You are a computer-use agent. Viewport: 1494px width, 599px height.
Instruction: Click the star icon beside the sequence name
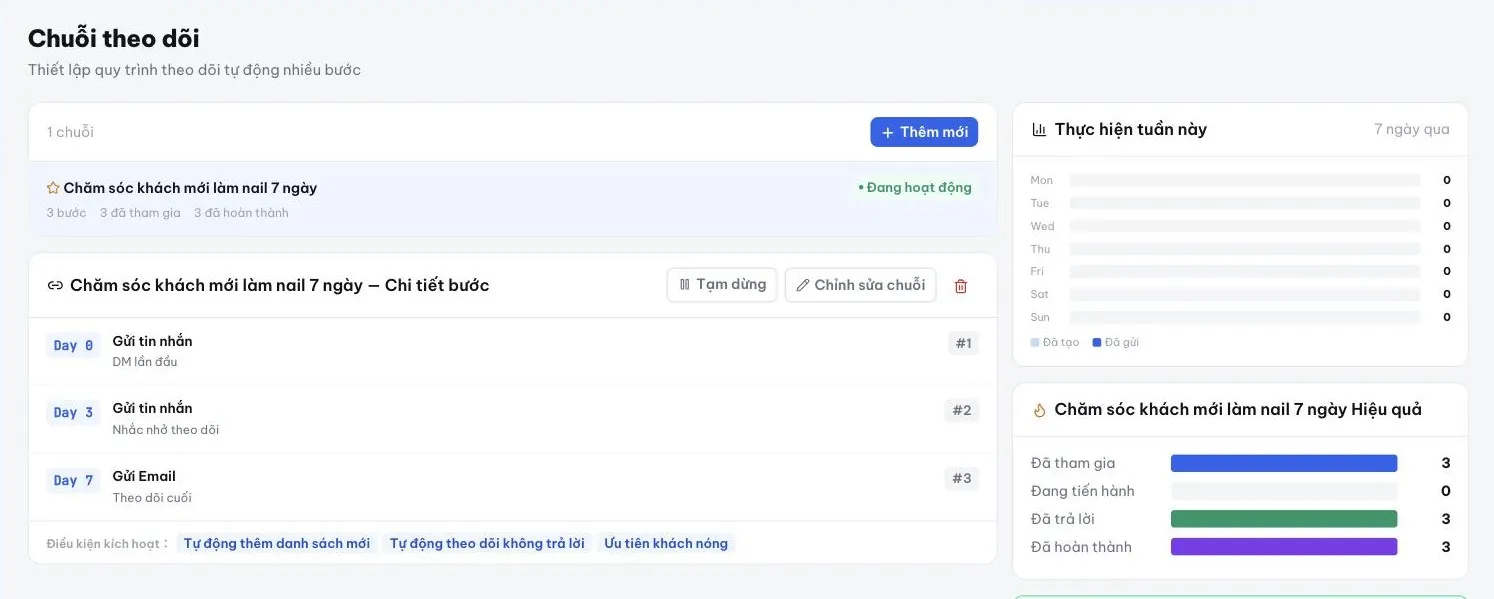point(53,188)
